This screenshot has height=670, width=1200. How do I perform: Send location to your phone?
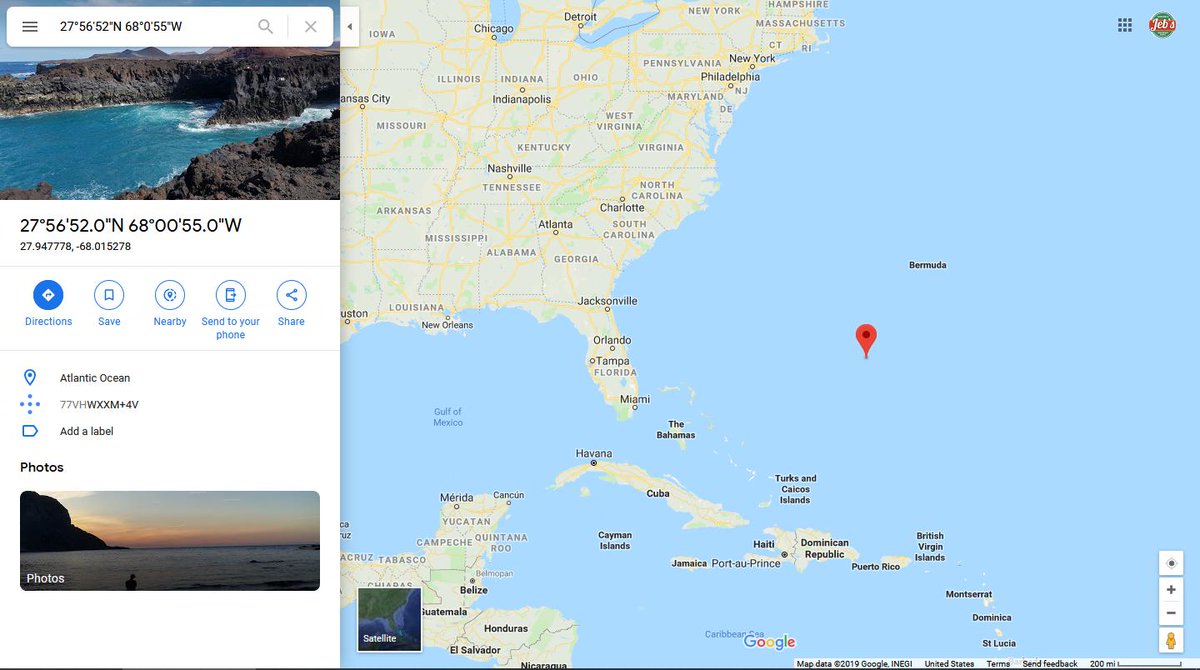pos(230,310)
